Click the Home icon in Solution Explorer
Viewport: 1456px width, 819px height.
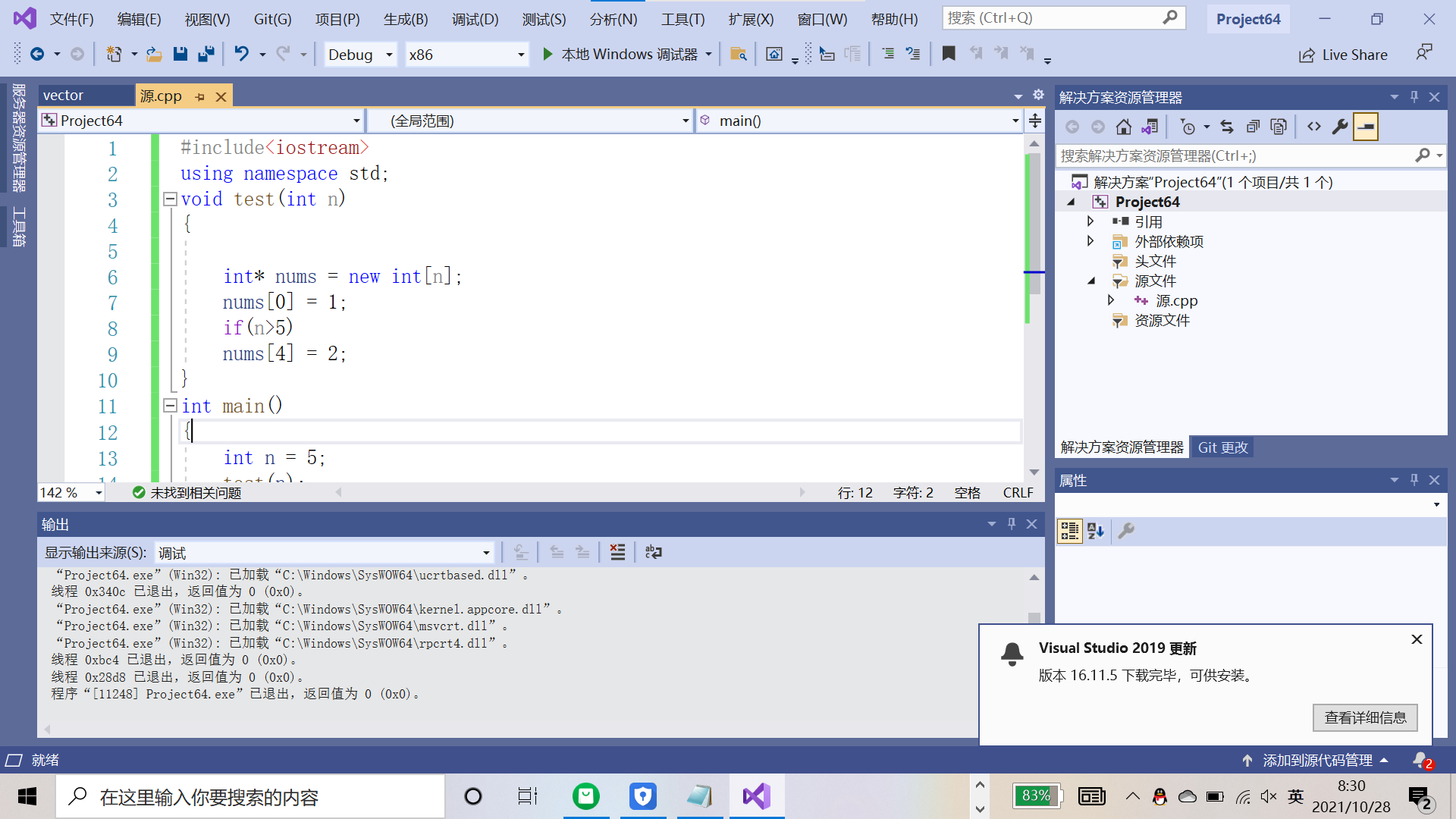[1124, 127]
